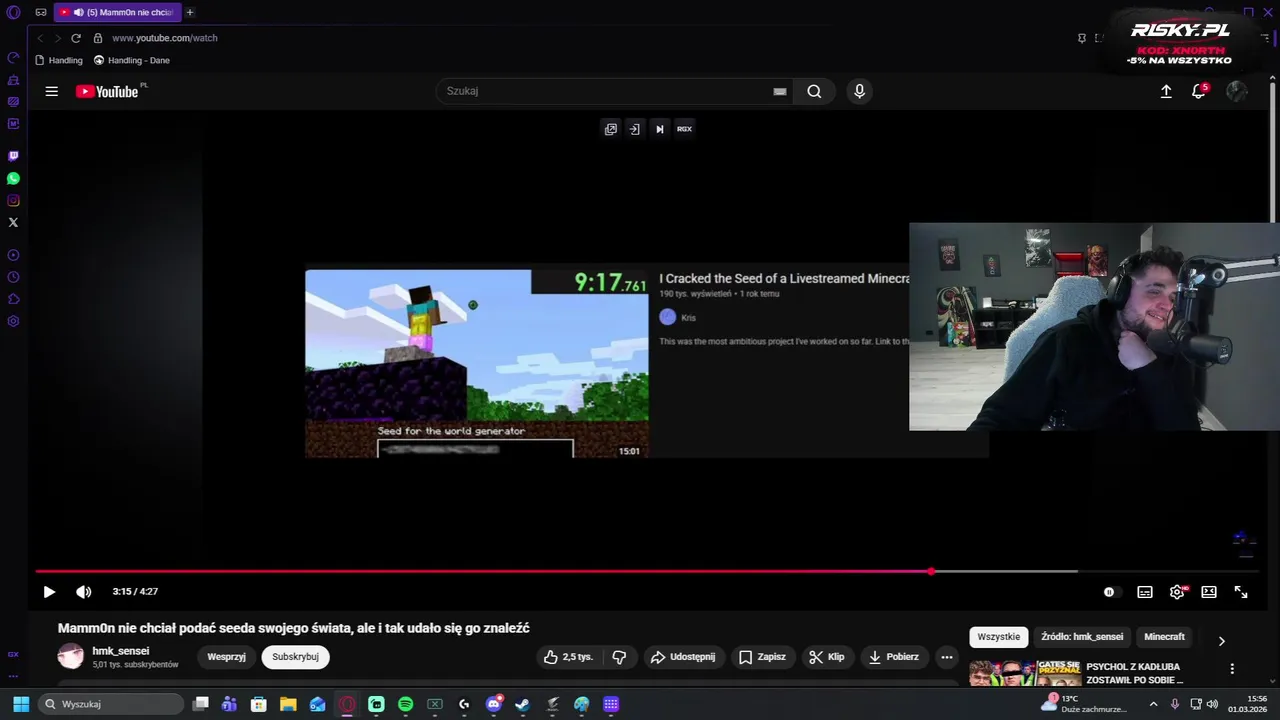Open the hmk_sensei channel avatar
Screen dimensions: 1280x720
(x=71, y=657)
